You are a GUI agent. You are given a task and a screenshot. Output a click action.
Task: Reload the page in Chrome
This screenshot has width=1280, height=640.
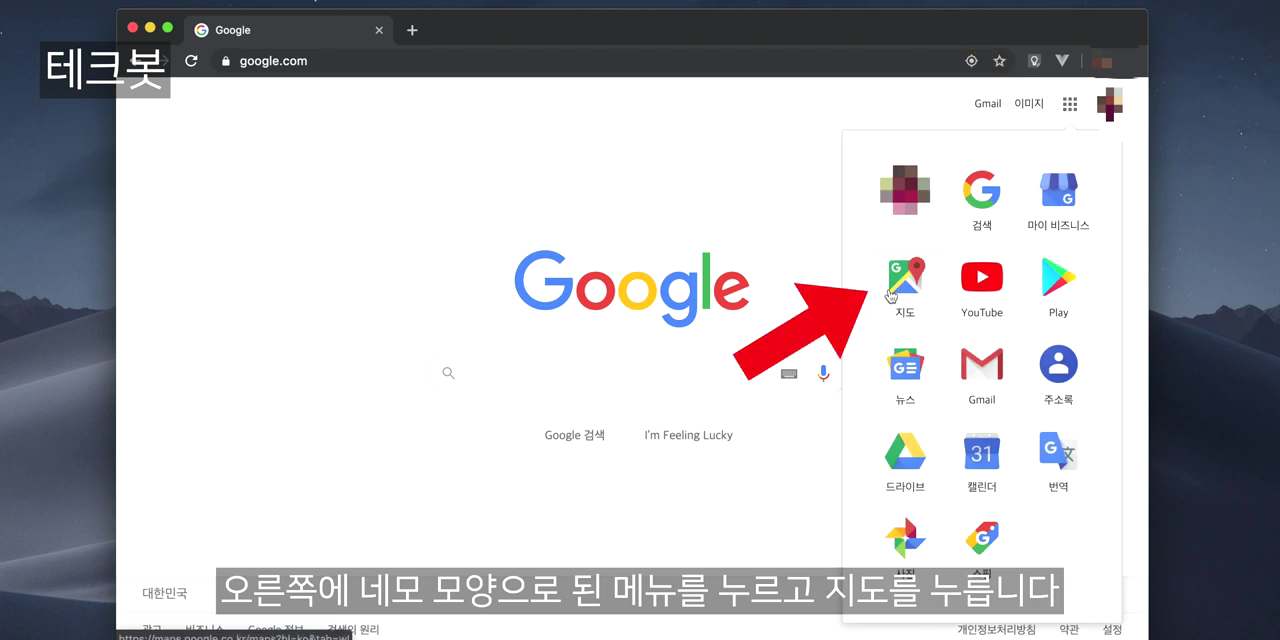[x=191, y=61]
